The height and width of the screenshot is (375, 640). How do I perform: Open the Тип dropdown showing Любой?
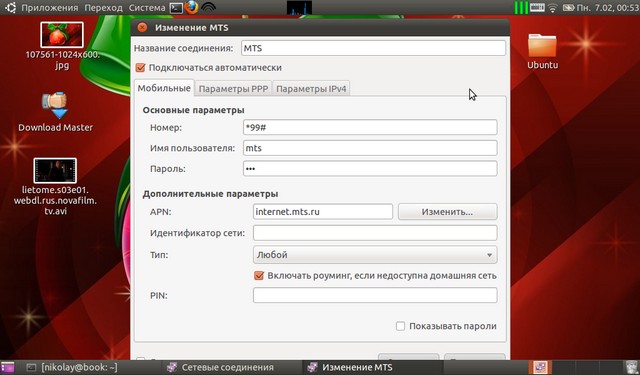tap(375, 255)
